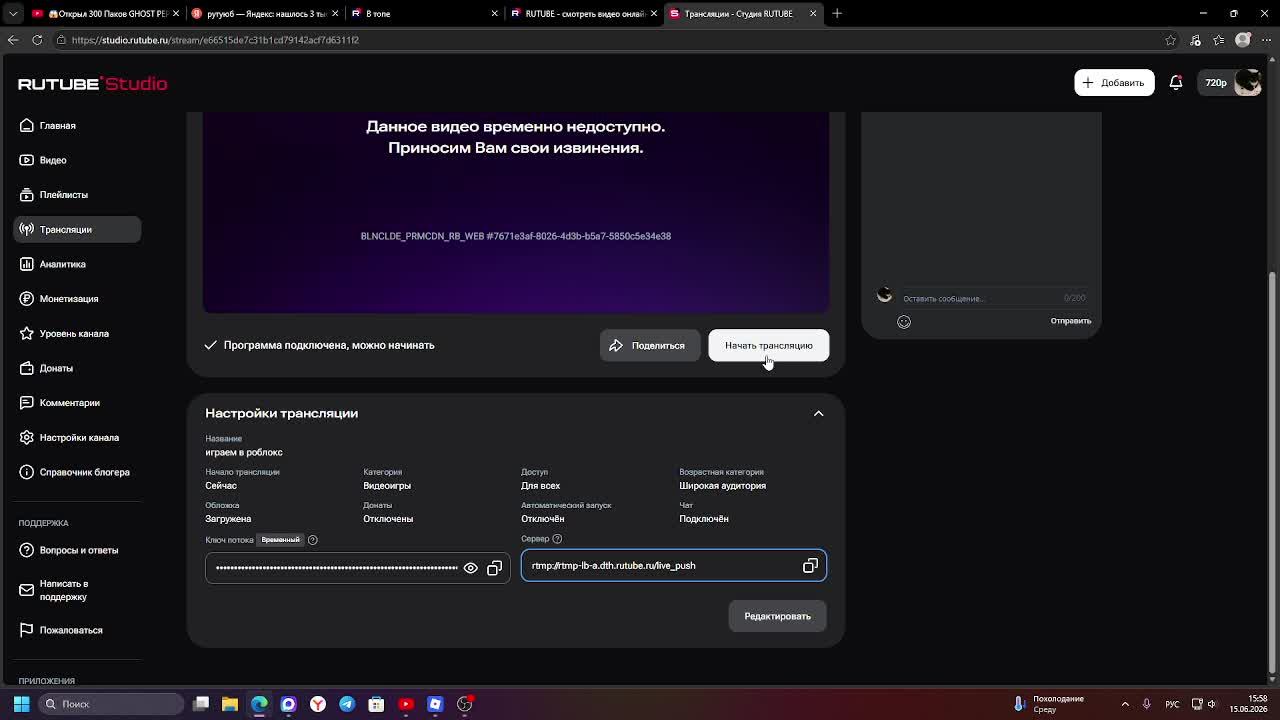1280x720 pixels.
Task: Reload the browser page
Action: 37,40
